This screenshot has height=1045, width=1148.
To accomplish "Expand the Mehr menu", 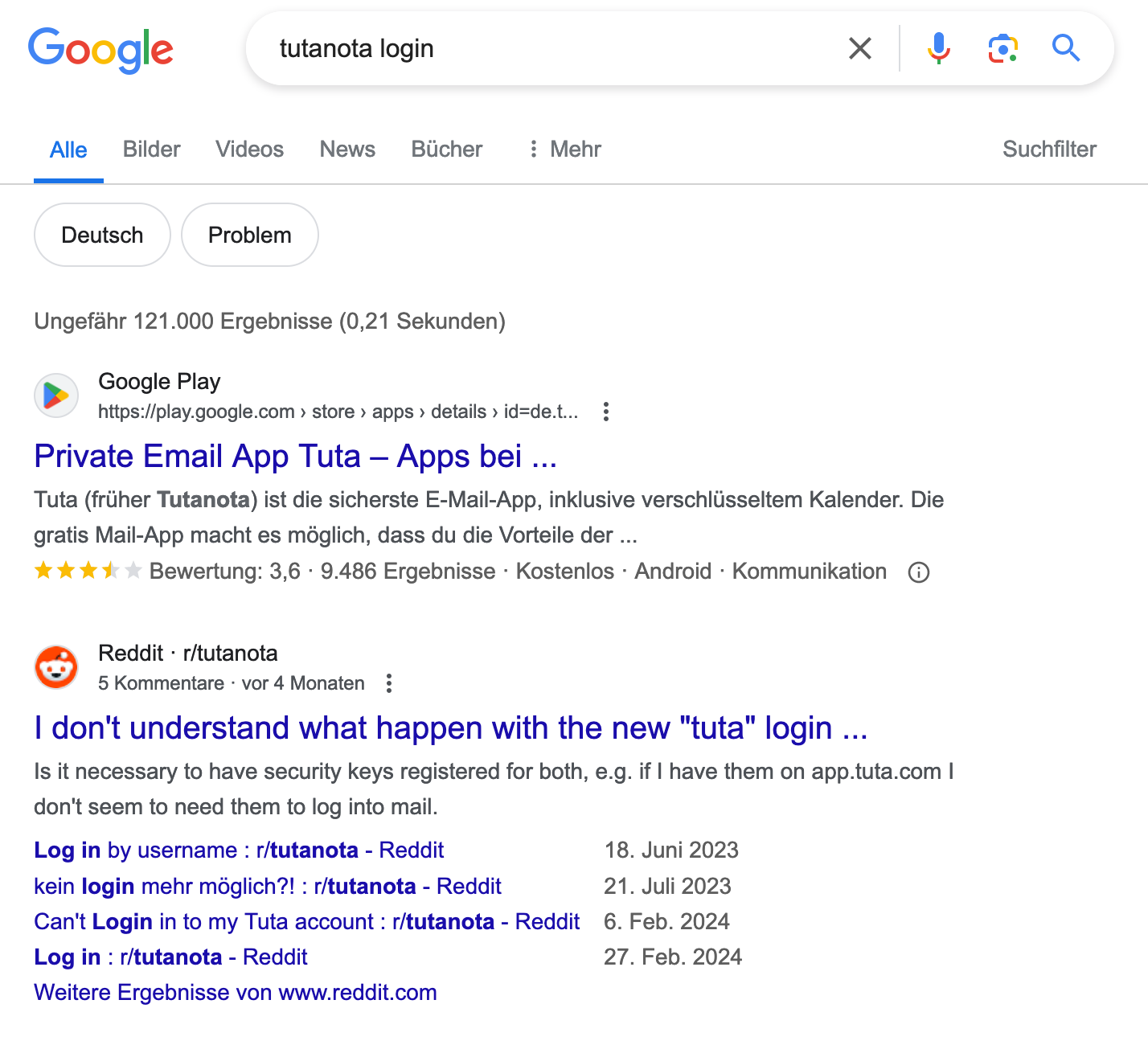I will click(x=564, y=150).
